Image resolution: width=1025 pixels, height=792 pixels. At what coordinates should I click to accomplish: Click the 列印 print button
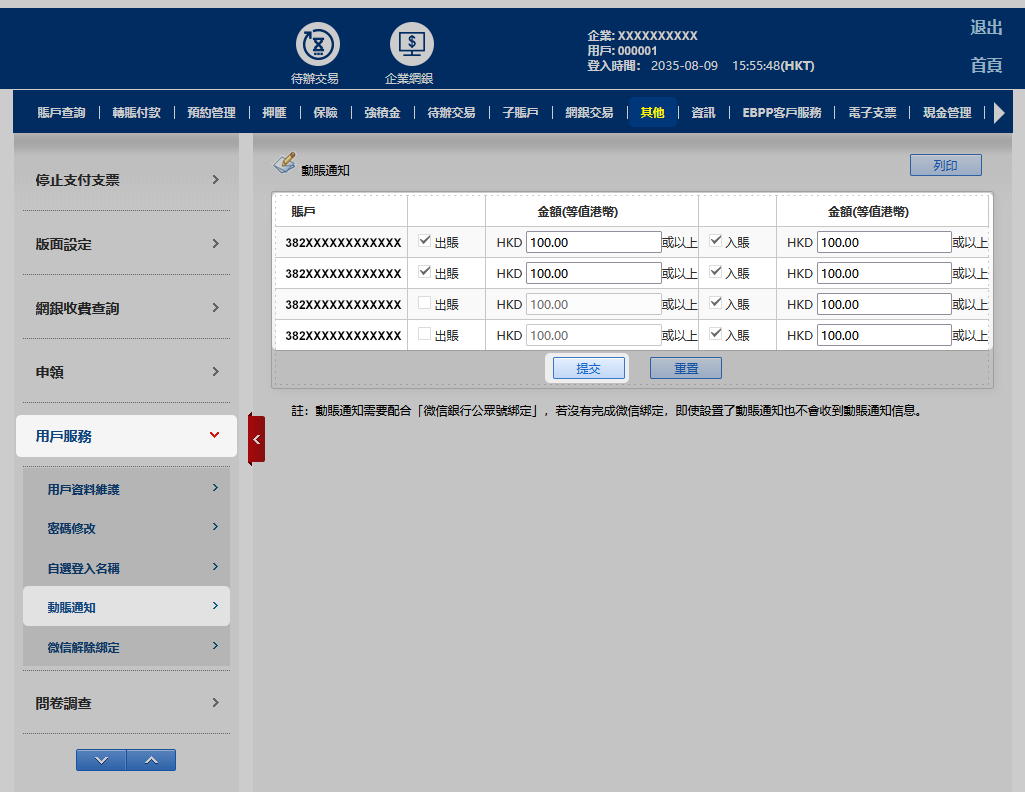(945, 165)
